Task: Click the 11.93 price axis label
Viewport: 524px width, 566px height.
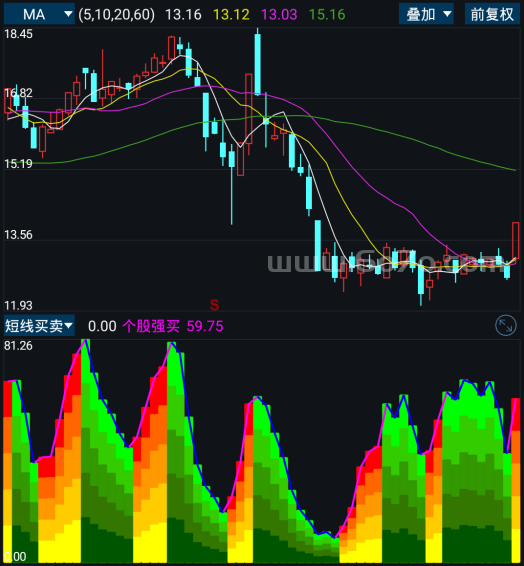Action: pos(18,306)
